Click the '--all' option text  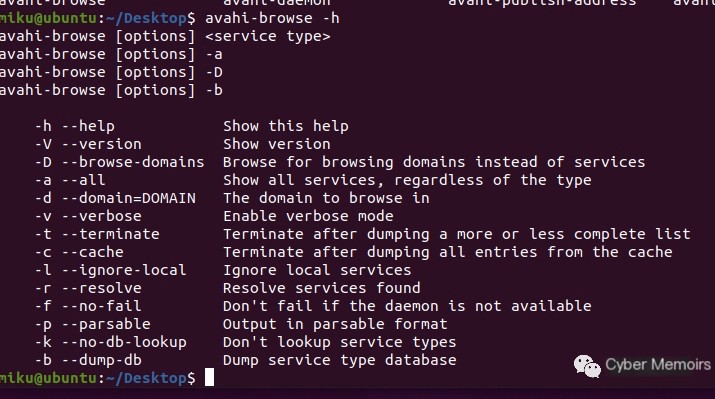pyautogui.click(x=83, y=180)
